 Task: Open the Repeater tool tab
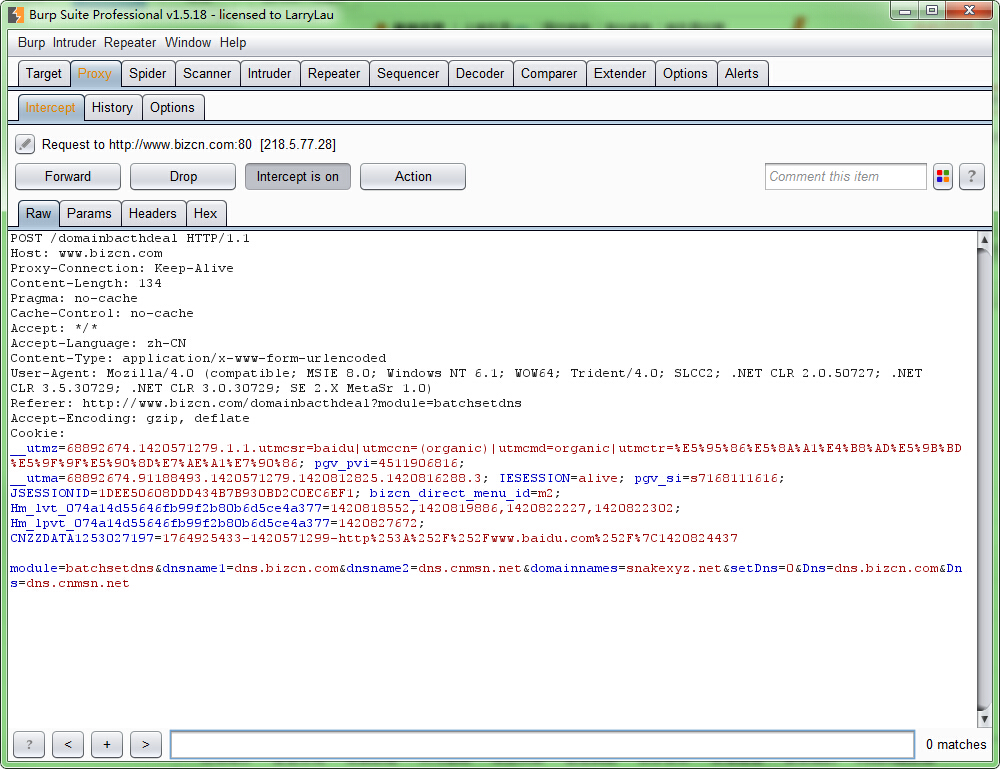point(334,73)
